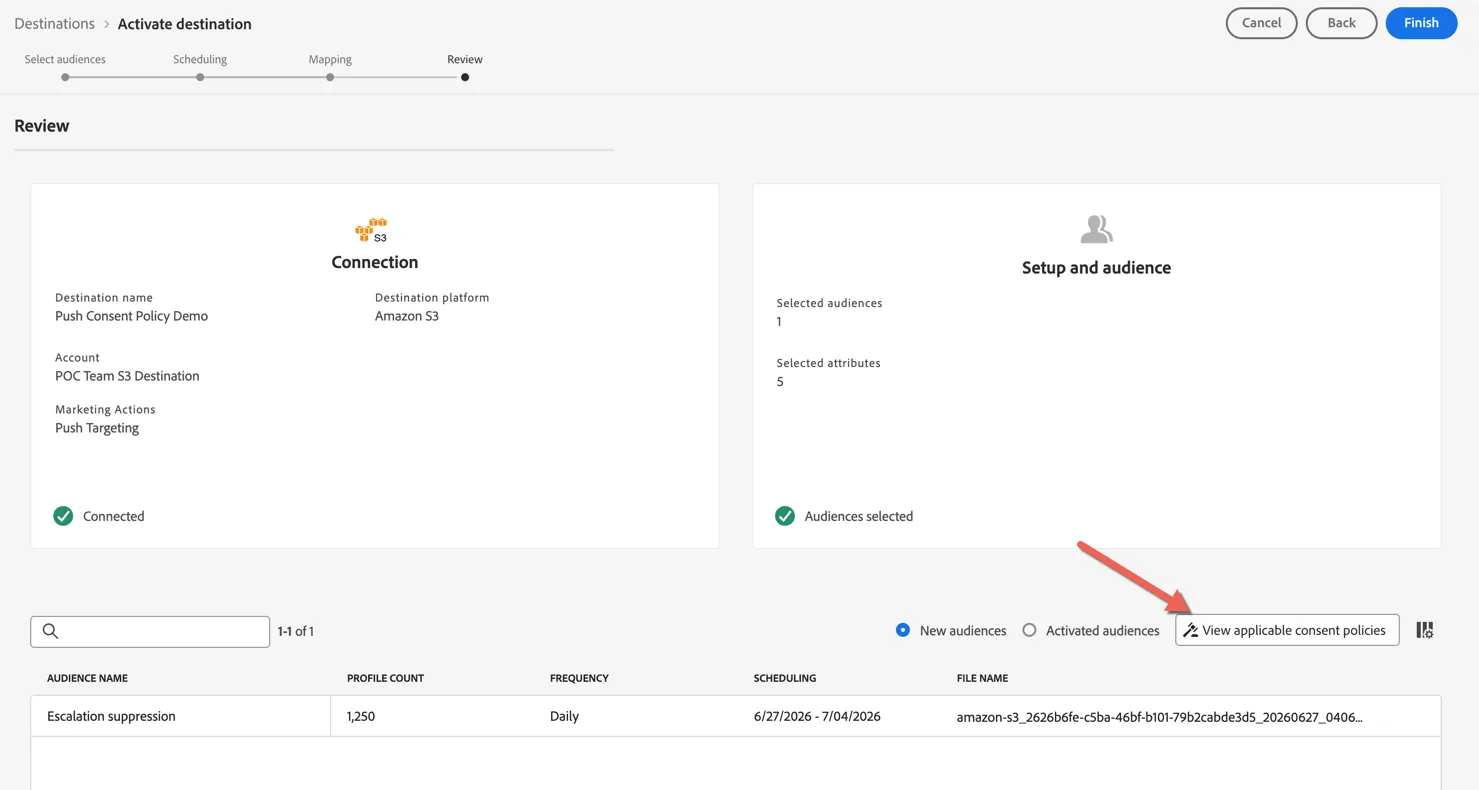Click the Amazon S3 destination platform value
Screen dimensions: 1479x790
pos(407,316)
